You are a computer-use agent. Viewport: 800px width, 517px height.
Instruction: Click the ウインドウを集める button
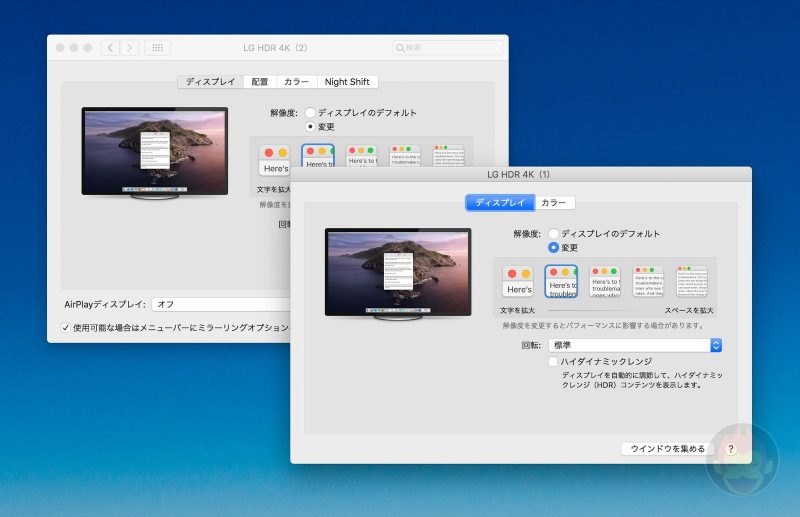(x=668, y=449)
